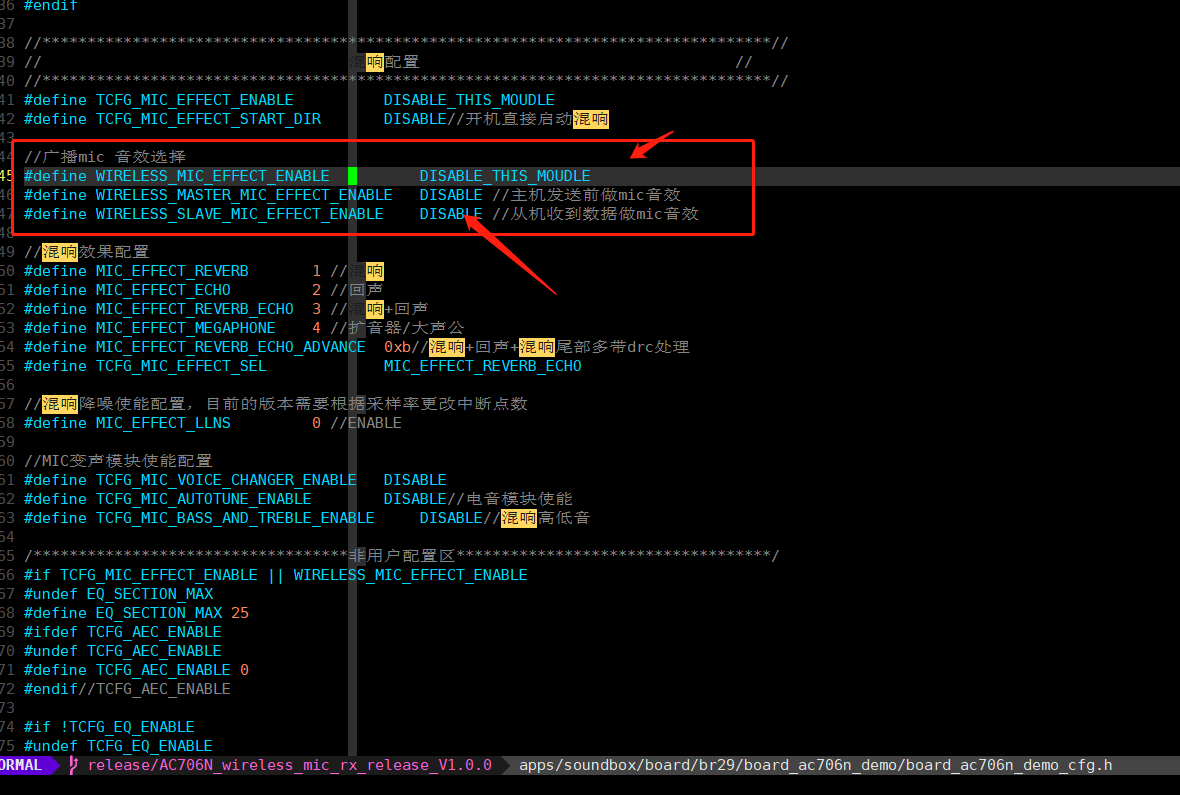Click the green cursor block after WIRELESS_MIC_EFFECT_ENABLE
Viewport: 1180px width, 795px height.
point(352,175)
